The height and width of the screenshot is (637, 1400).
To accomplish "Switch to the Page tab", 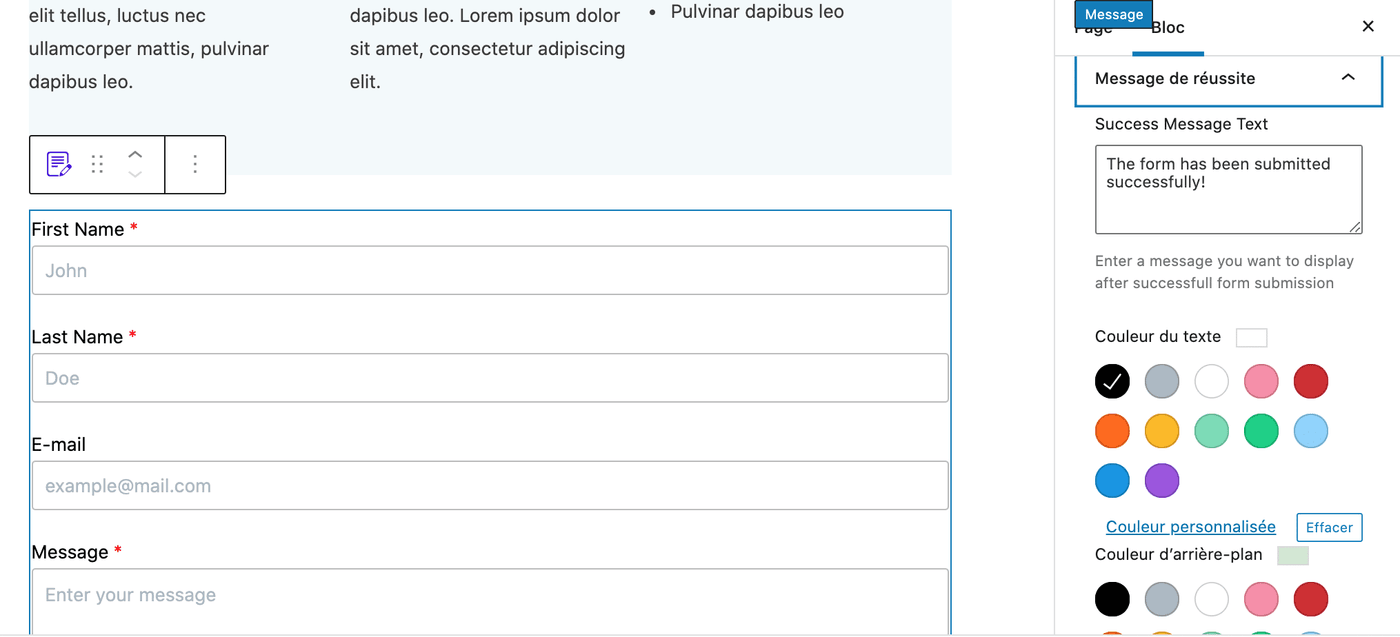I will [1092, 30].
